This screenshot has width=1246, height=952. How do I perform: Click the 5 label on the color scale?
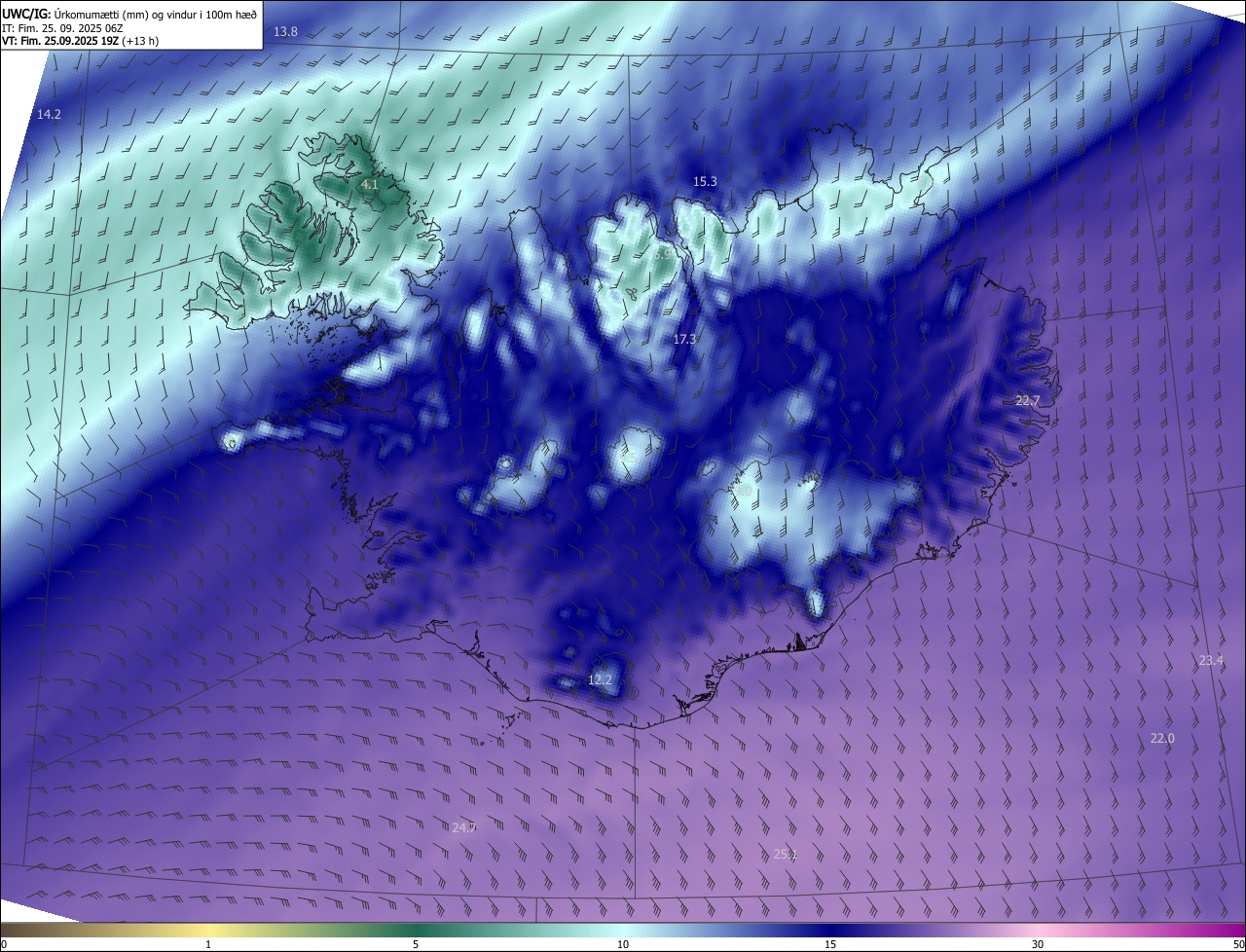coord(416,945)
